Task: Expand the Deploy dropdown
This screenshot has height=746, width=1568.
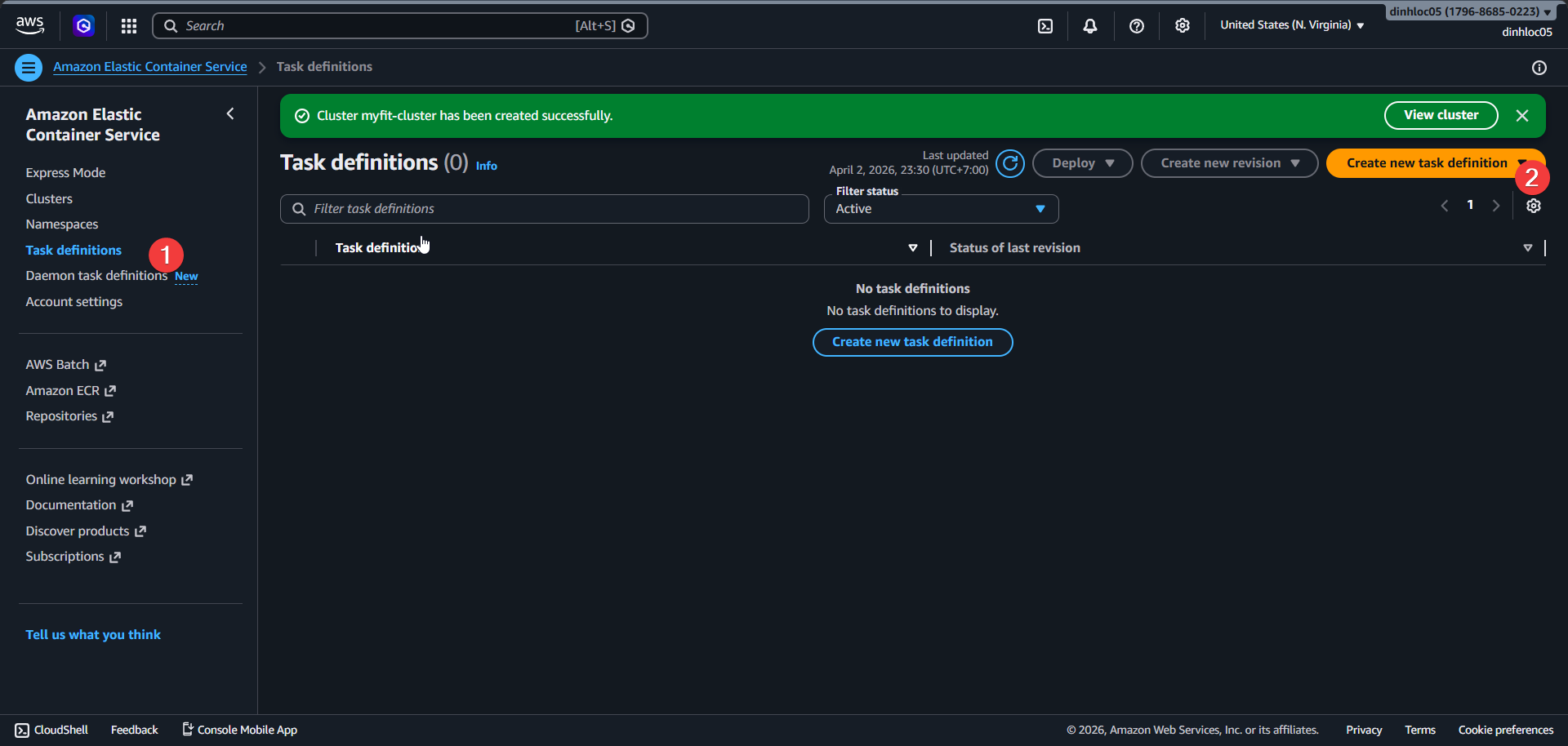Action: pos(1081,162)
